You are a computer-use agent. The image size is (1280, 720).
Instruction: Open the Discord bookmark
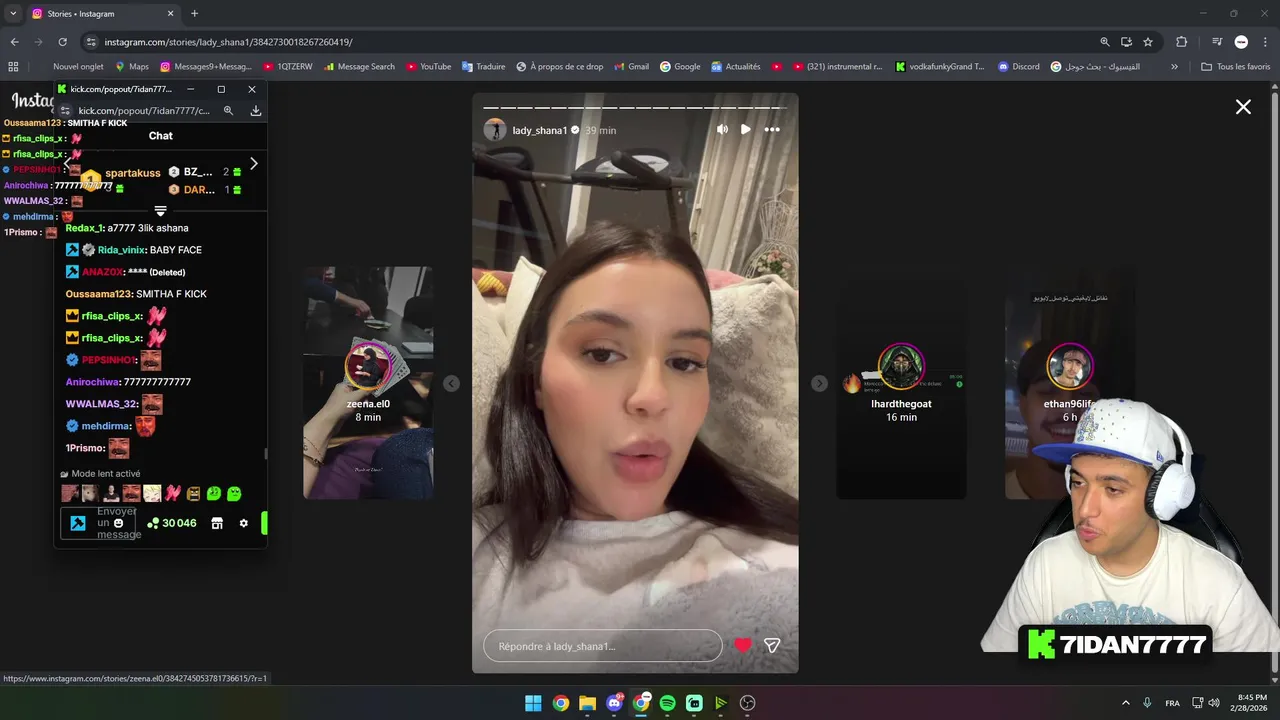1017,67
